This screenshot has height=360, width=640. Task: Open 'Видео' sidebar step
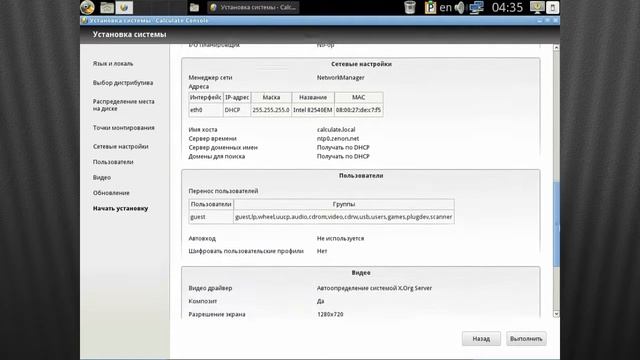(x=102, y=178)
